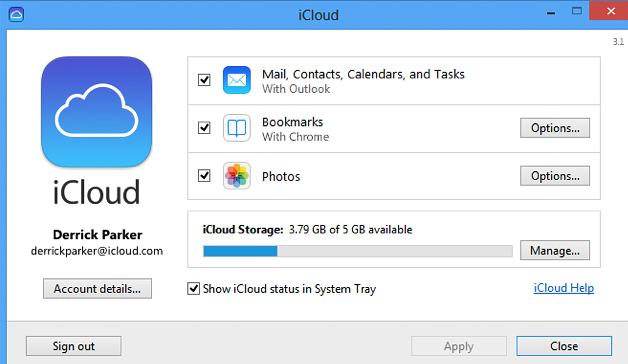Click the derrickparker@icloud.com email text
This screenshot has height=364, width=628.
coord(97,251)
